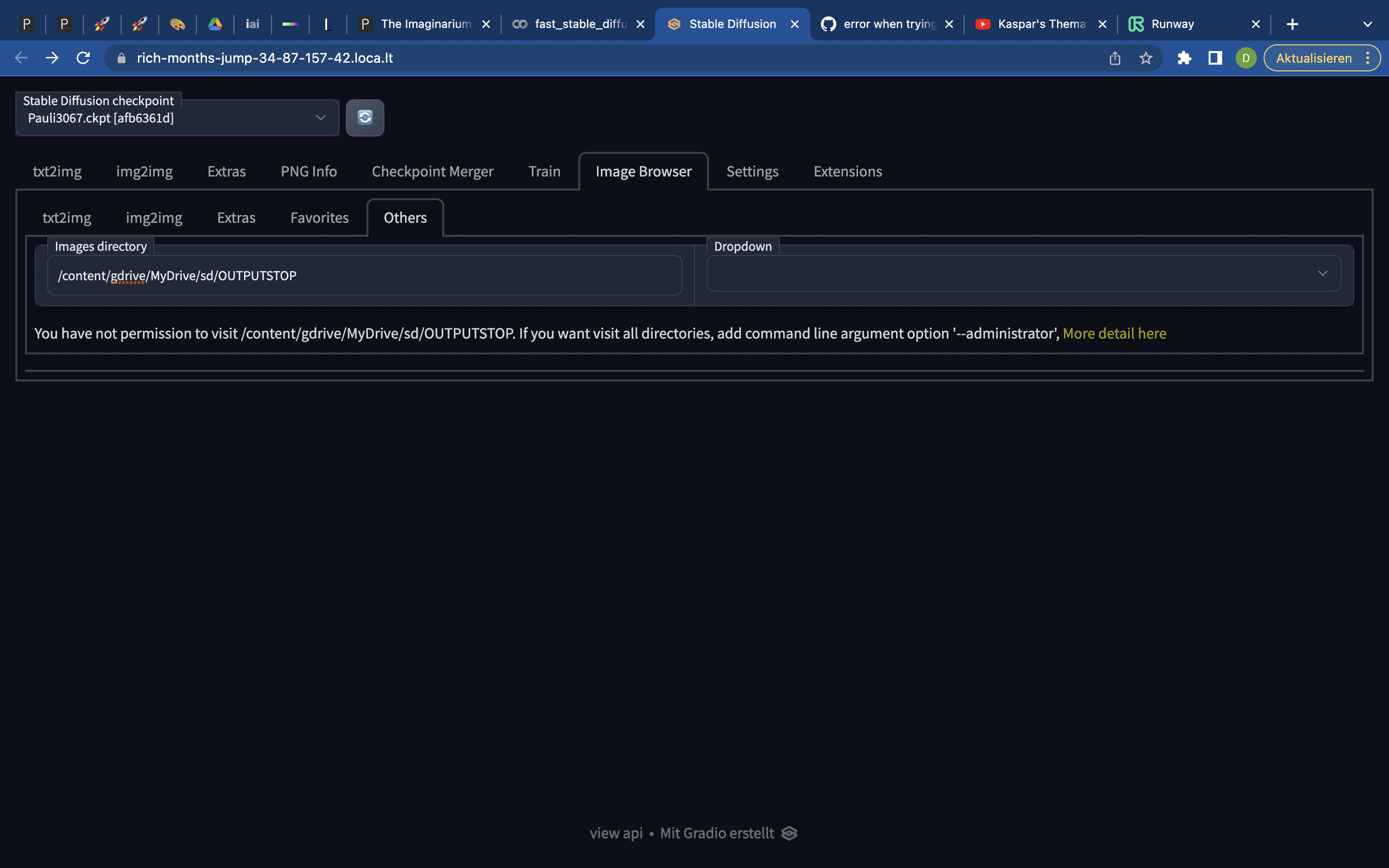Select the Favorites sub-tab
1389x868 pixels.
click(320, 217)
